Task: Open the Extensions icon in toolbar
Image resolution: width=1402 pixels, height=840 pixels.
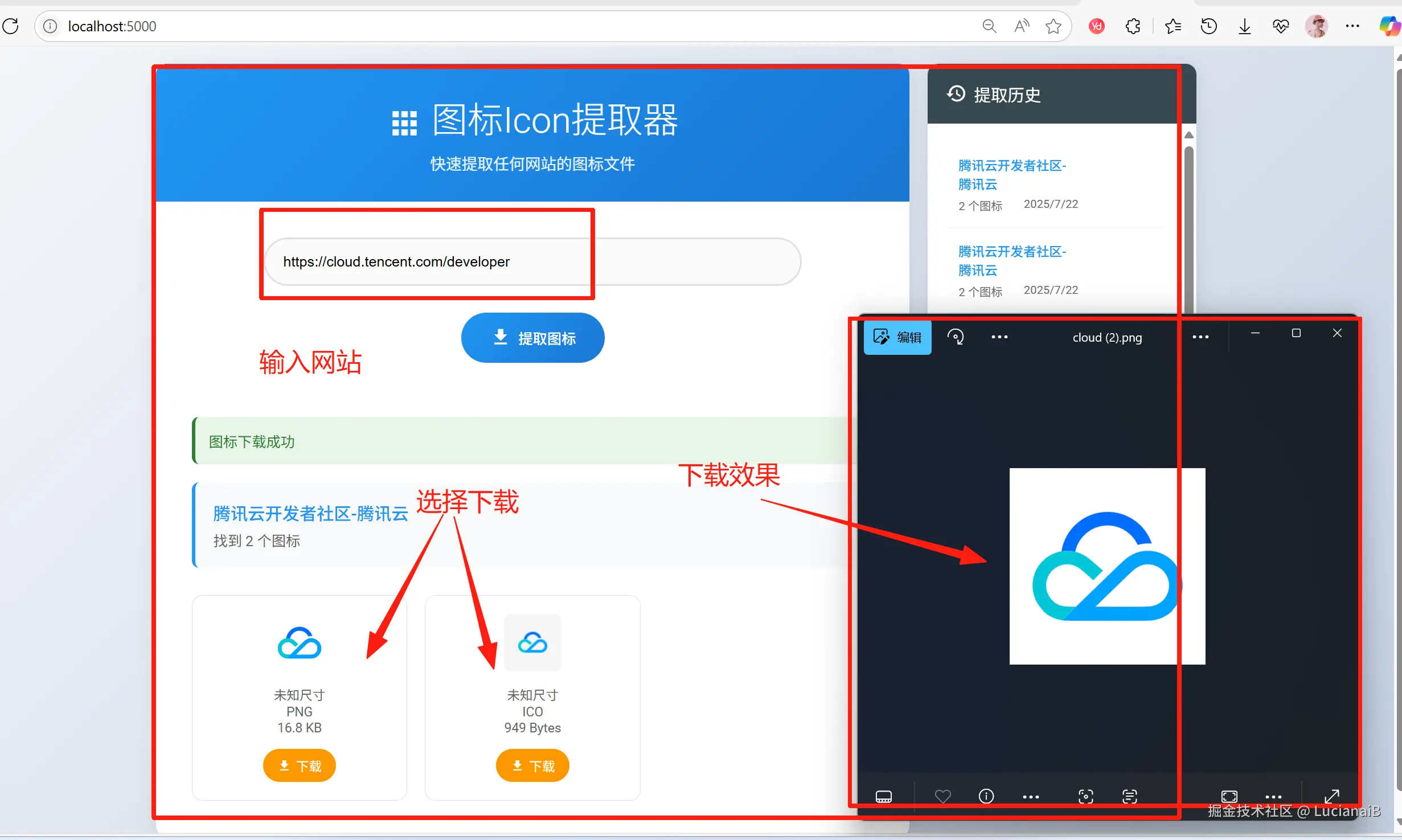Action: coord(1133,26)
